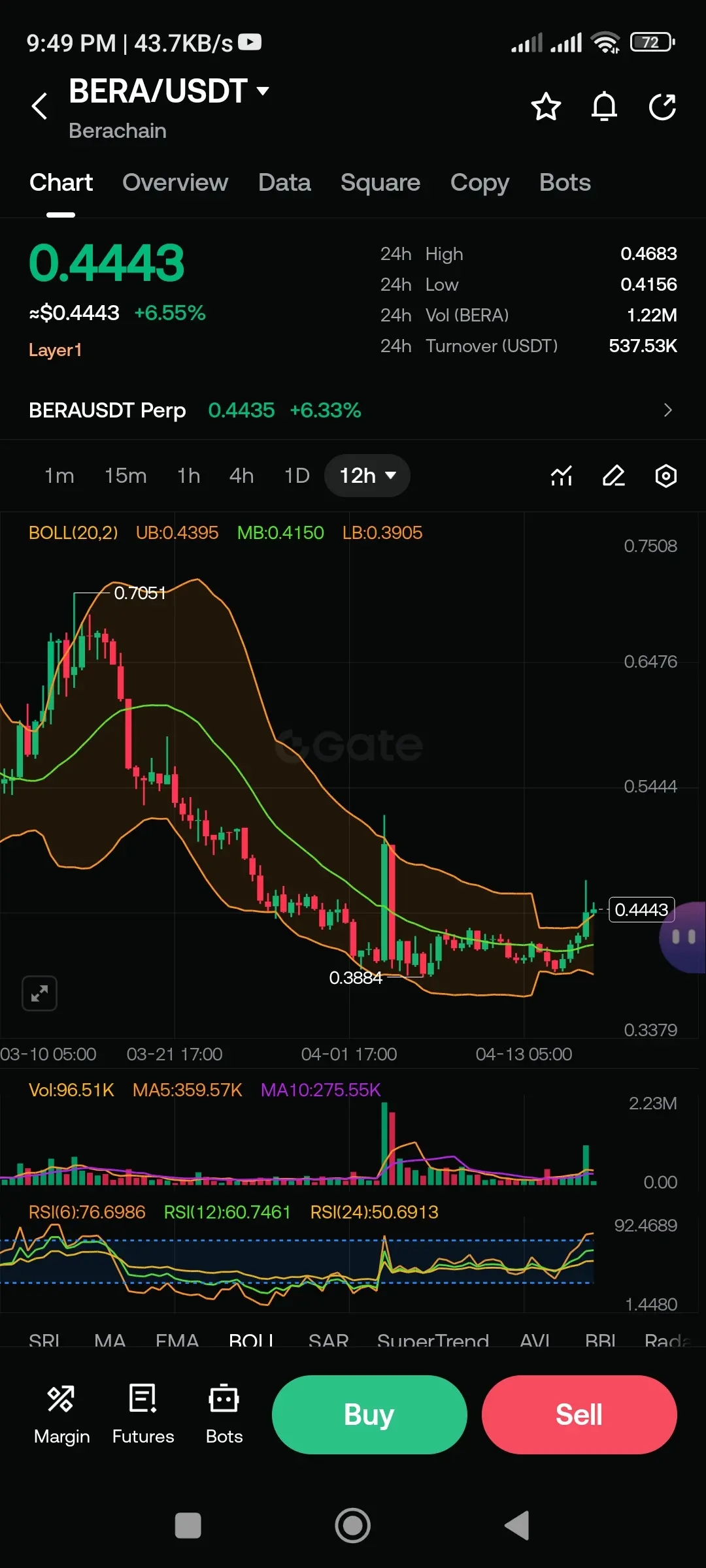Select the 1m timeframe
The image size is (706, 1568).
click(59, 476)
